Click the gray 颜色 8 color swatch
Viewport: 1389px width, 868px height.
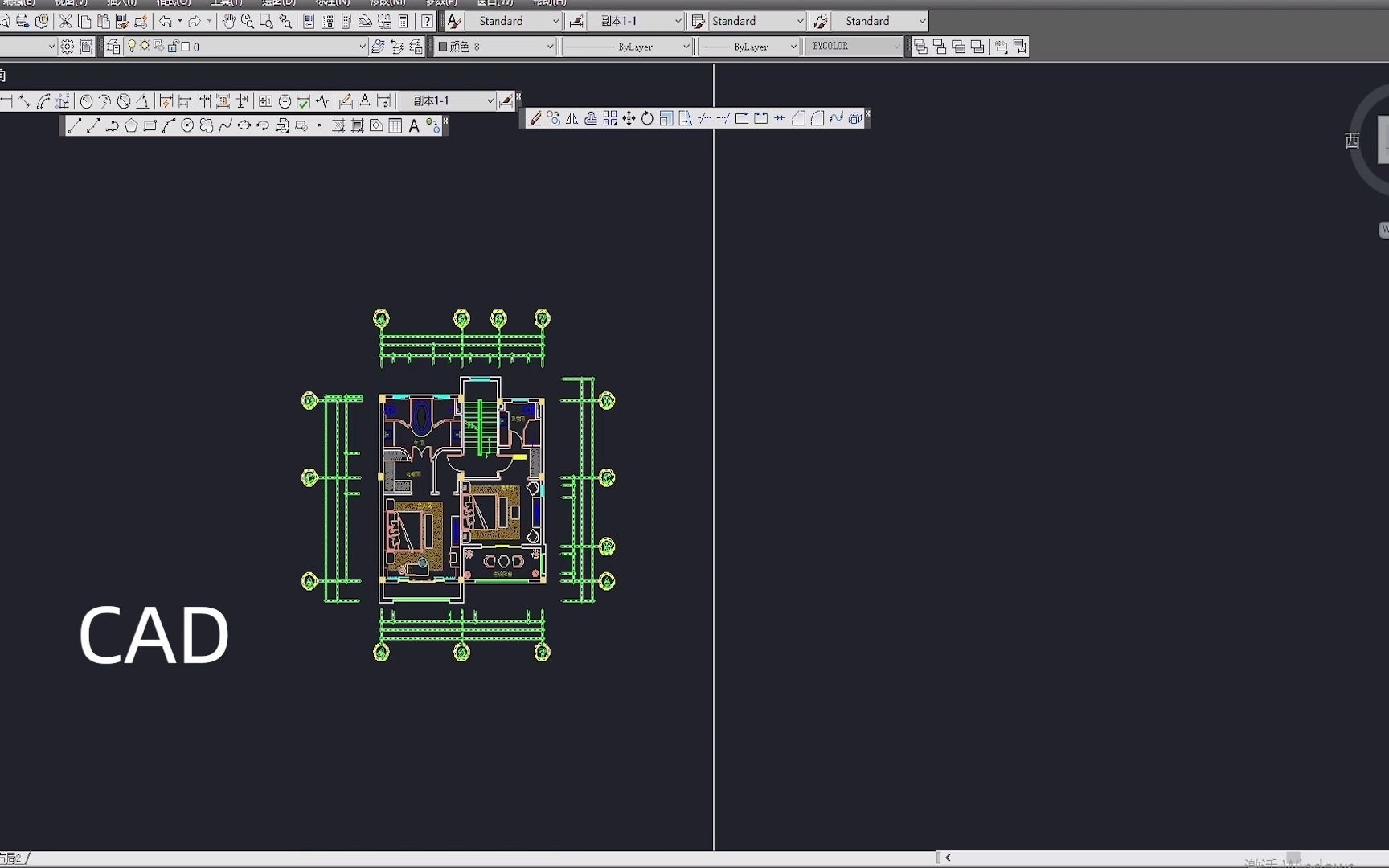(443, 47)
